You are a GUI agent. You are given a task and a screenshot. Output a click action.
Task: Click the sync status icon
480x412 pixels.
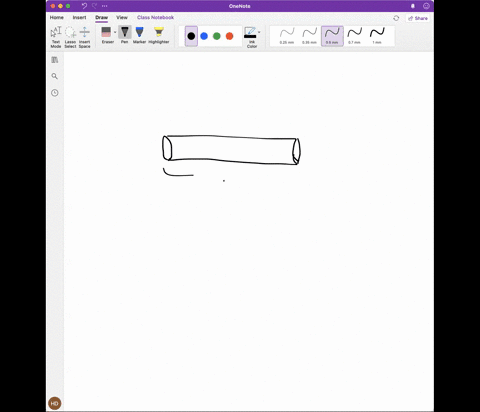(x=396, y=18)
